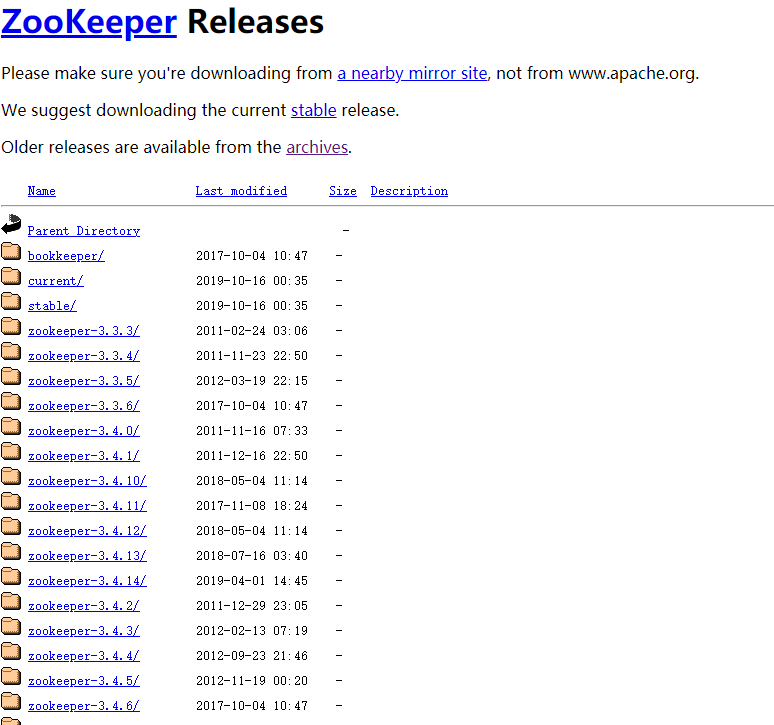Open the zookeeper-3.4.10/ directory link

click(87, 481)
